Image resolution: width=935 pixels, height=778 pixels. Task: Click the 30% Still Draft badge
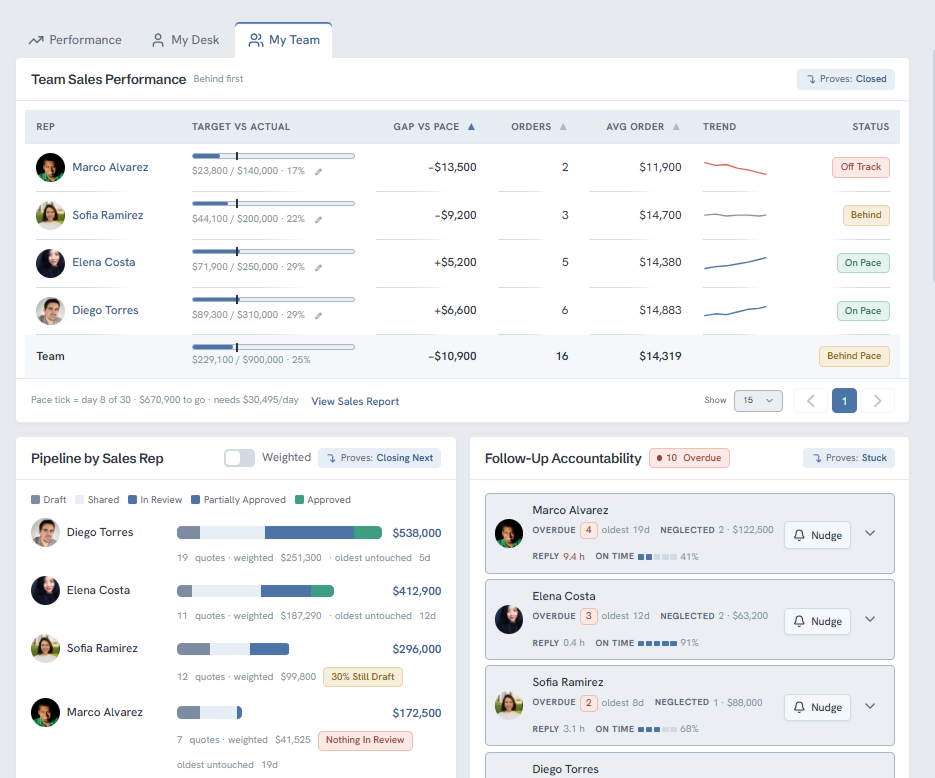click(x=363, y=677)
